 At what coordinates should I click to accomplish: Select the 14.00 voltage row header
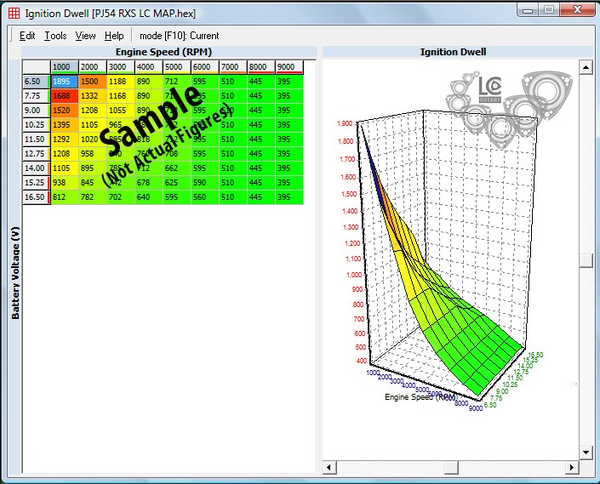(x=36, y=168)
